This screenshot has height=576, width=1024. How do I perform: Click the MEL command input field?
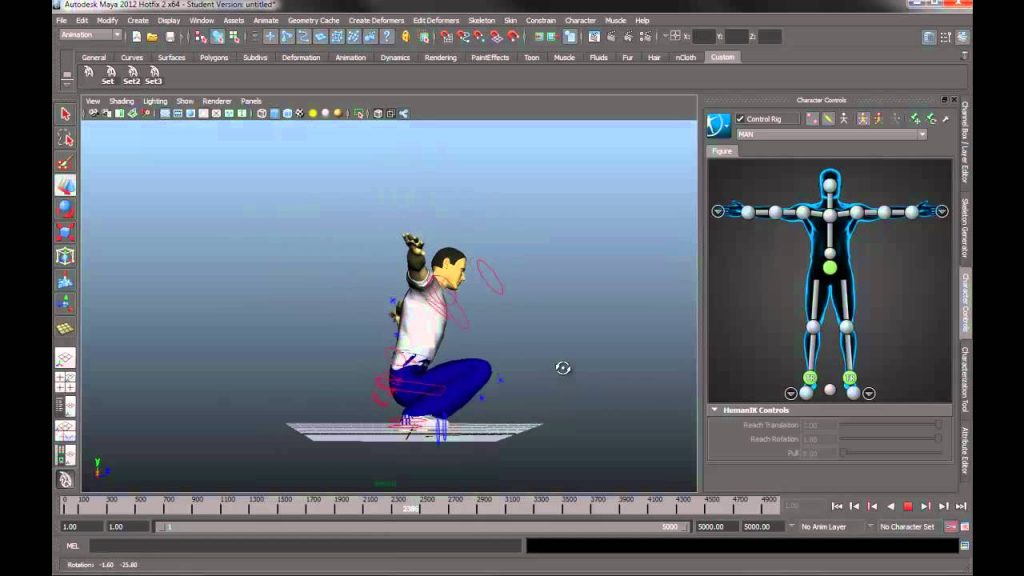(x=306, y=546)
